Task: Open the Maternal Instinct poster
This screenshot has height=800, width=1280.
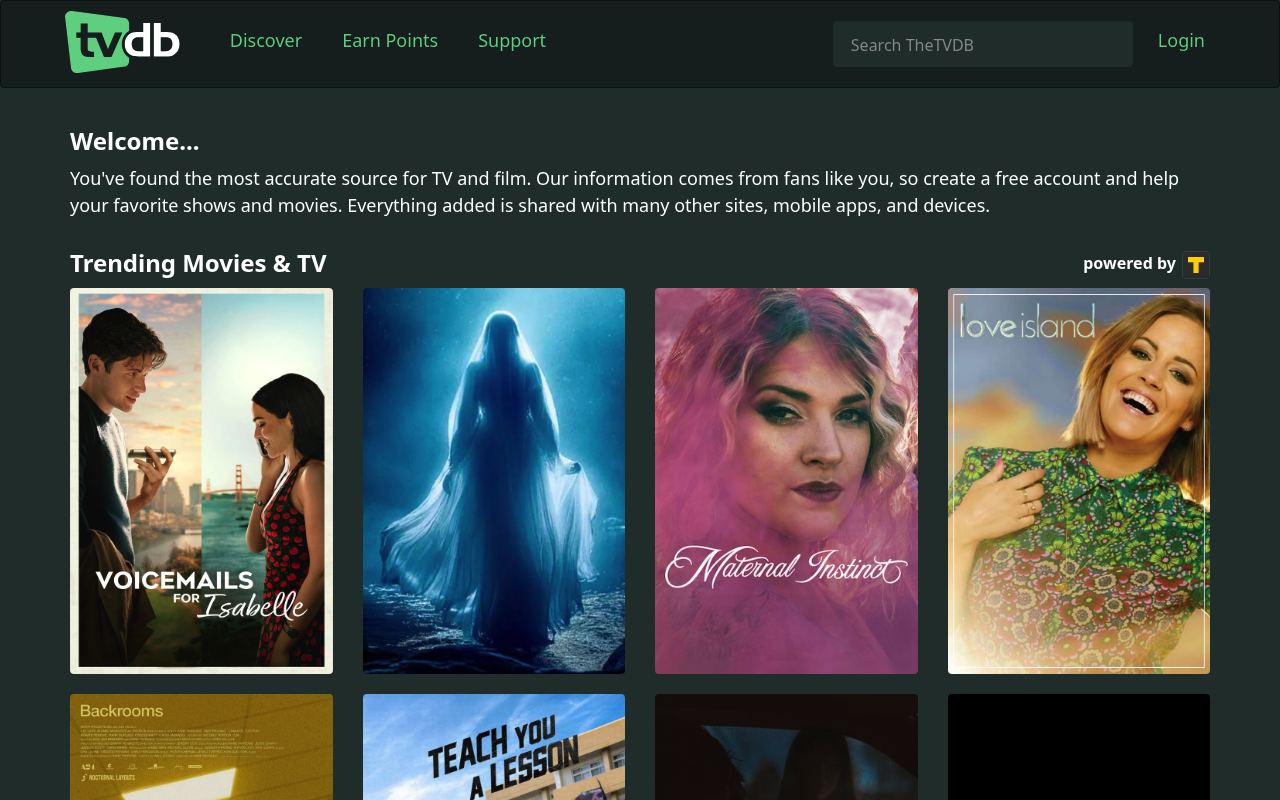Action: [x=786, y=481]
